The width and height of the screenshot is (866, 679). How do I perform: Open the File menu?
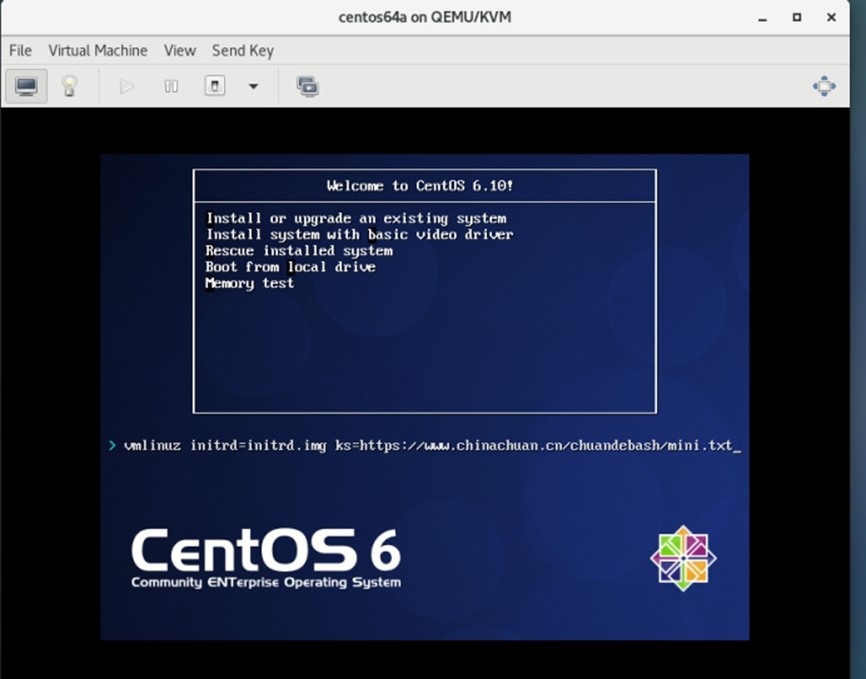[x=20, y=51]
